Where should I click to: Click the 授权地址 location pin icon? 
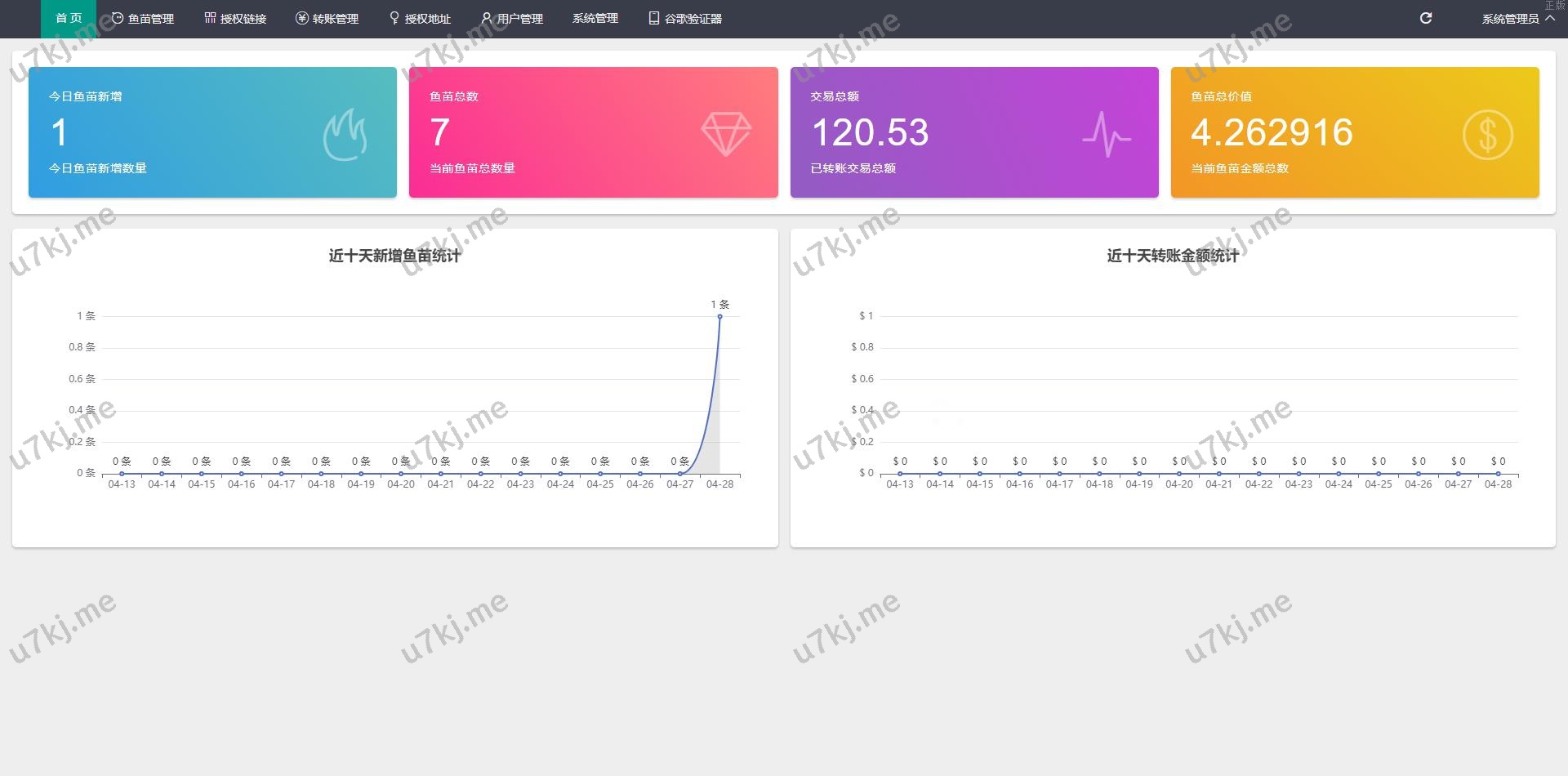394,18
